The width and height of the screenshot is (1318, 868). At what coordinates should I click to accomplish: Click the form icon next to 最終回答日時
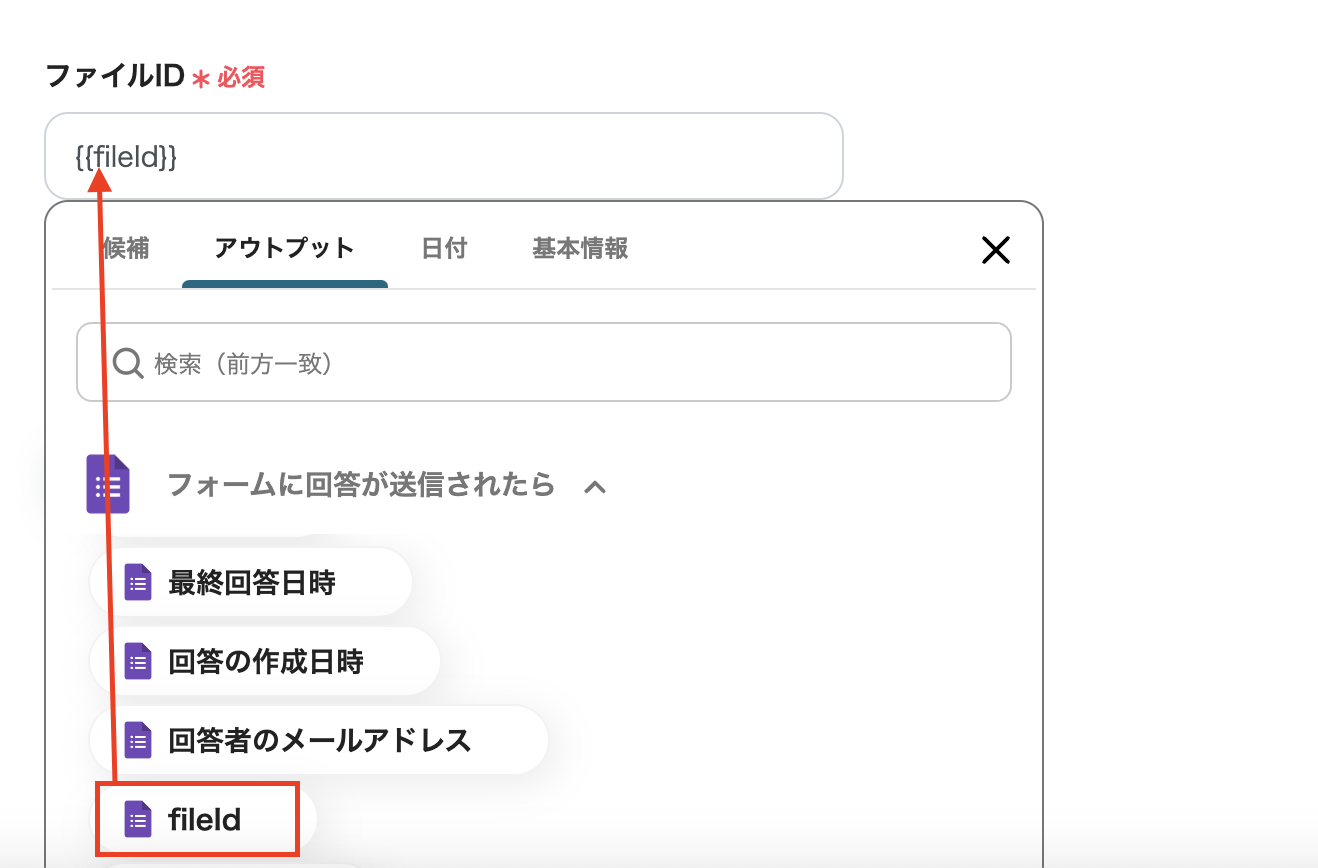point(137,582)
